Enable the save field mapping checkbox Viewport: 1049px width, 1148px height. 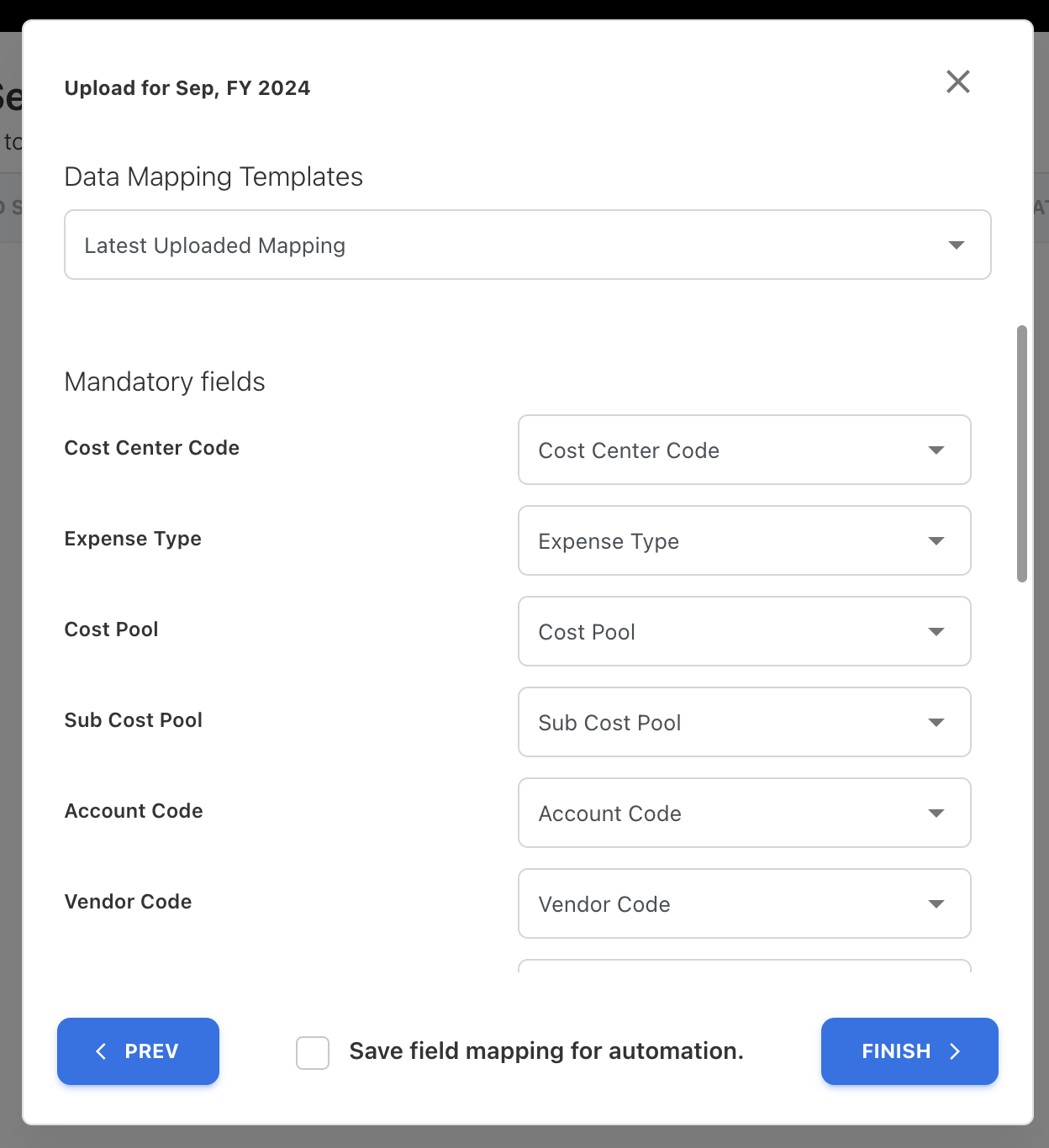click(313, 1052)
